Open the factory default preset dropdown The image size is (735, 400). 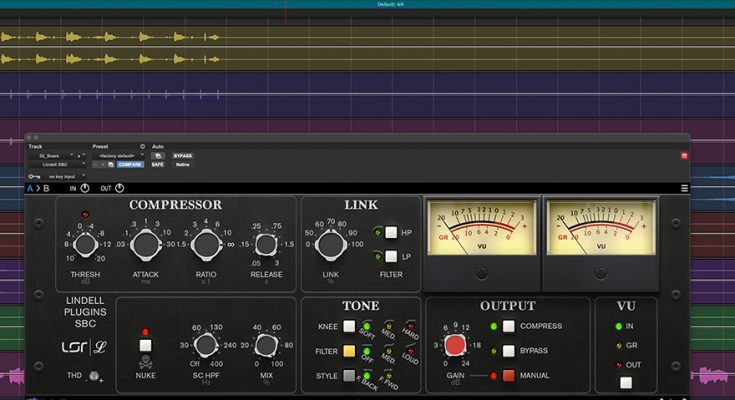tap(118, 156)
